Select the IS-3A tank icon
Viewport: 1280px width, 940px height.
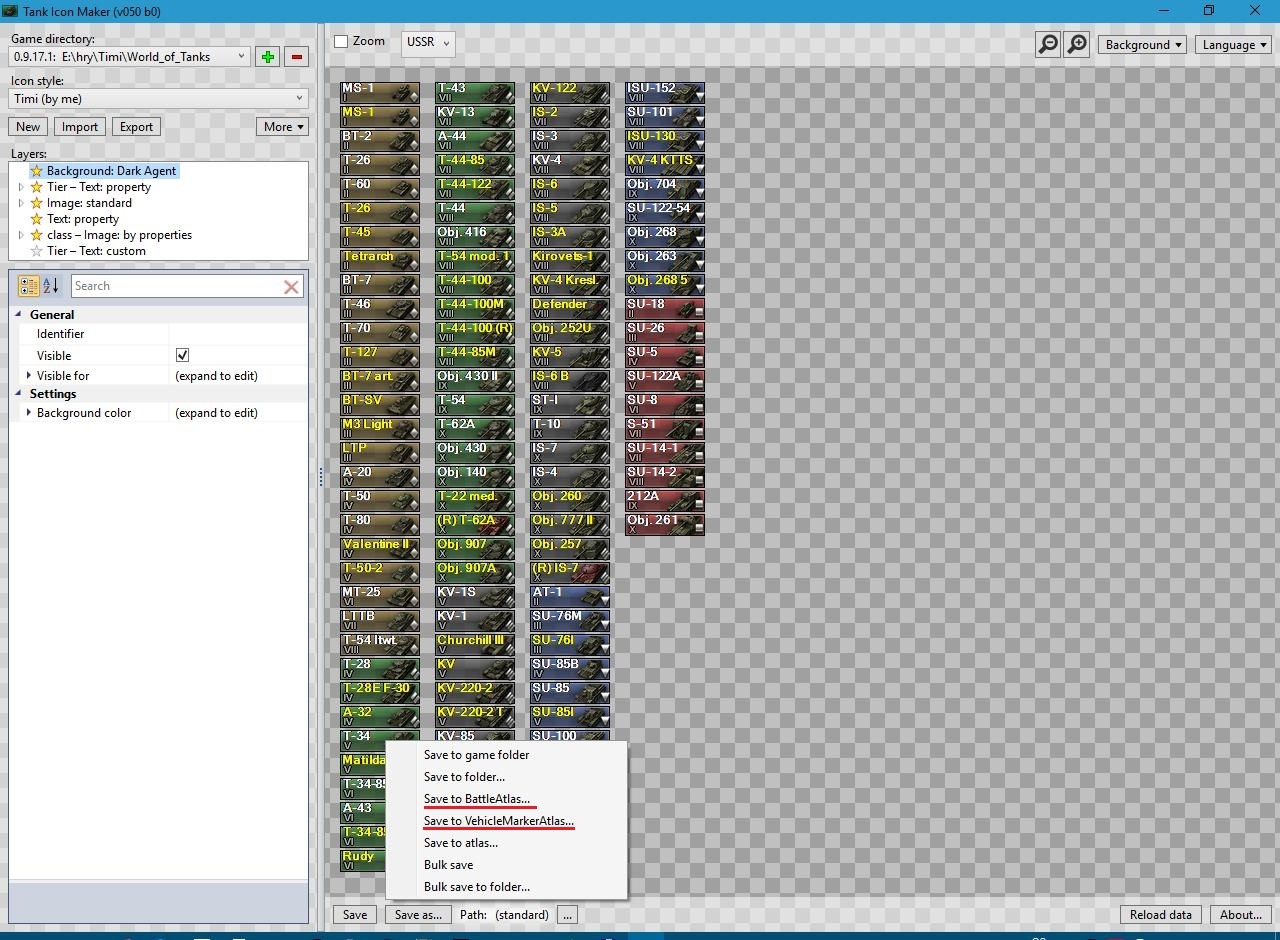(x=570, y=237)
